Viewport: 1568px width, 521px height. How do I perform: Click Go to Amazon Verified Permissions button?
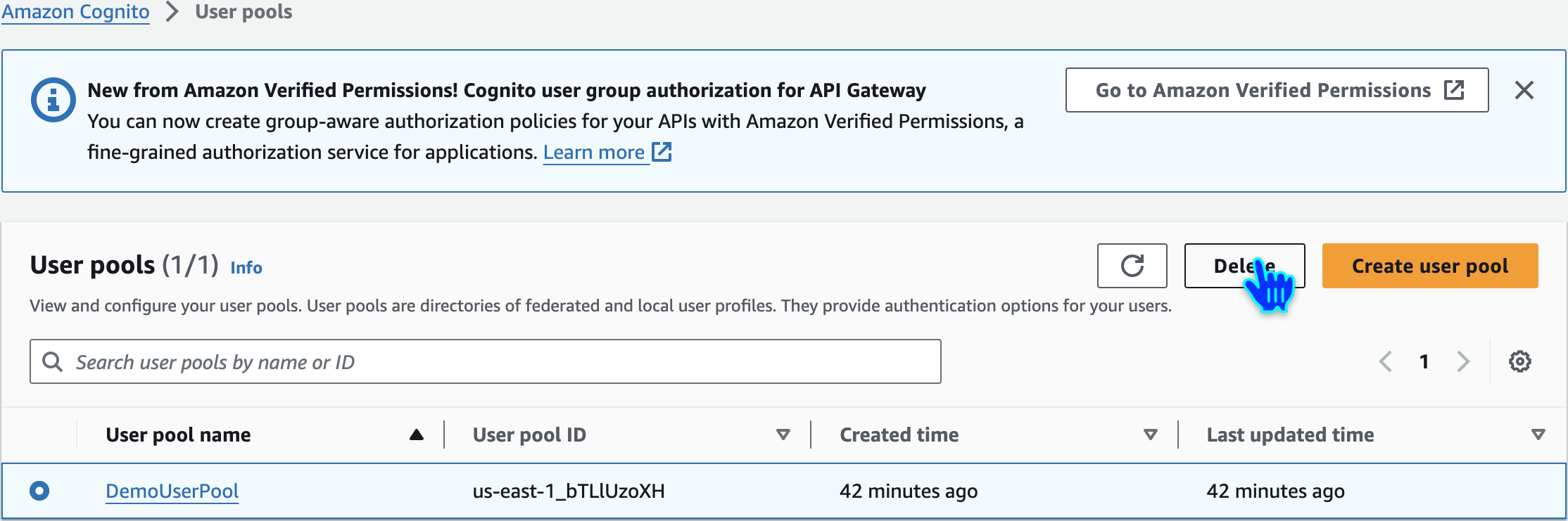click(1277, 90)
